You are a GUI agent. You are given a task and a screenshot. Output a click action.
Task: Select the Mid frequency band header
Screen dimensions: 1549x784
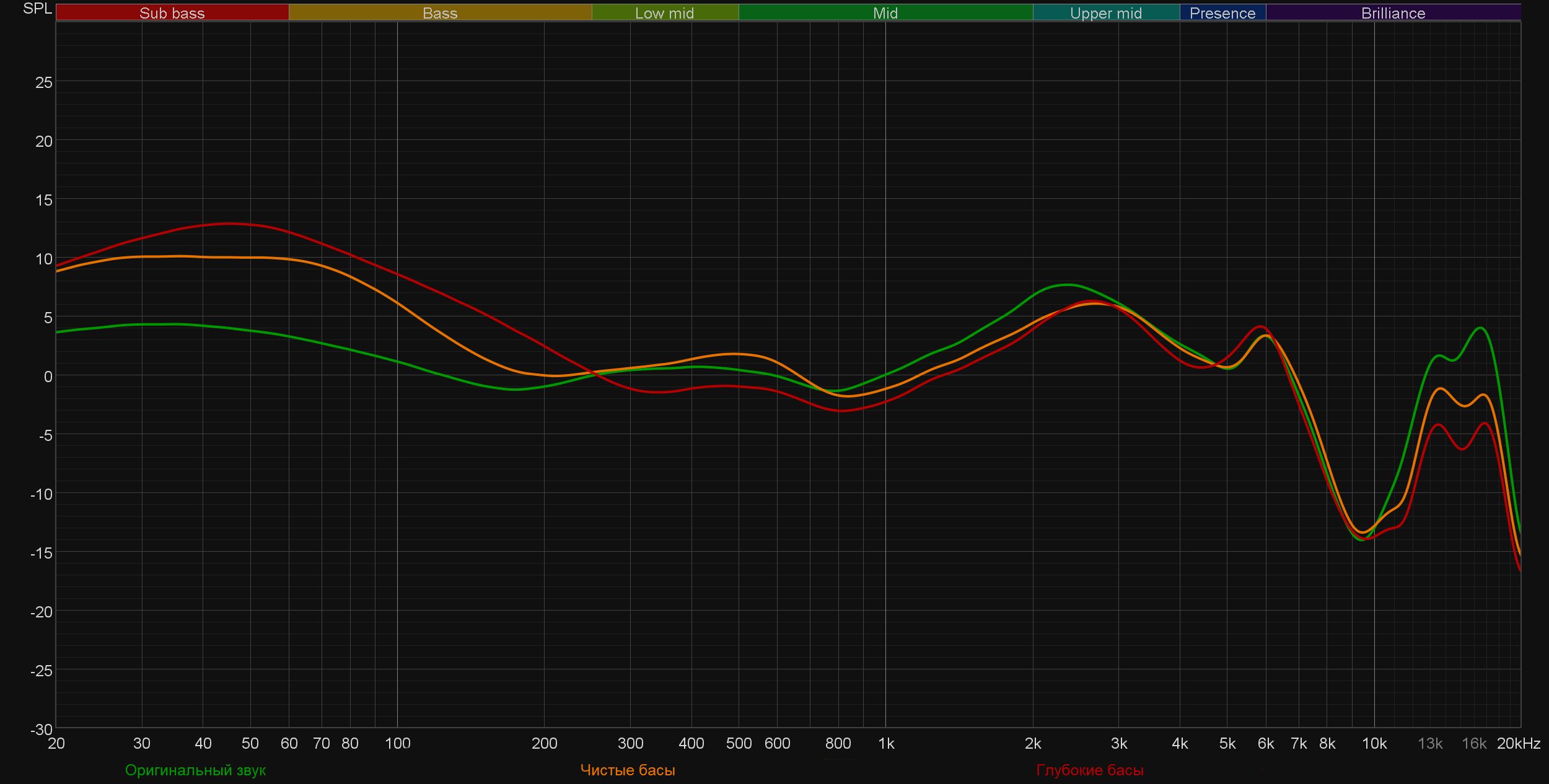coord(885,13)
